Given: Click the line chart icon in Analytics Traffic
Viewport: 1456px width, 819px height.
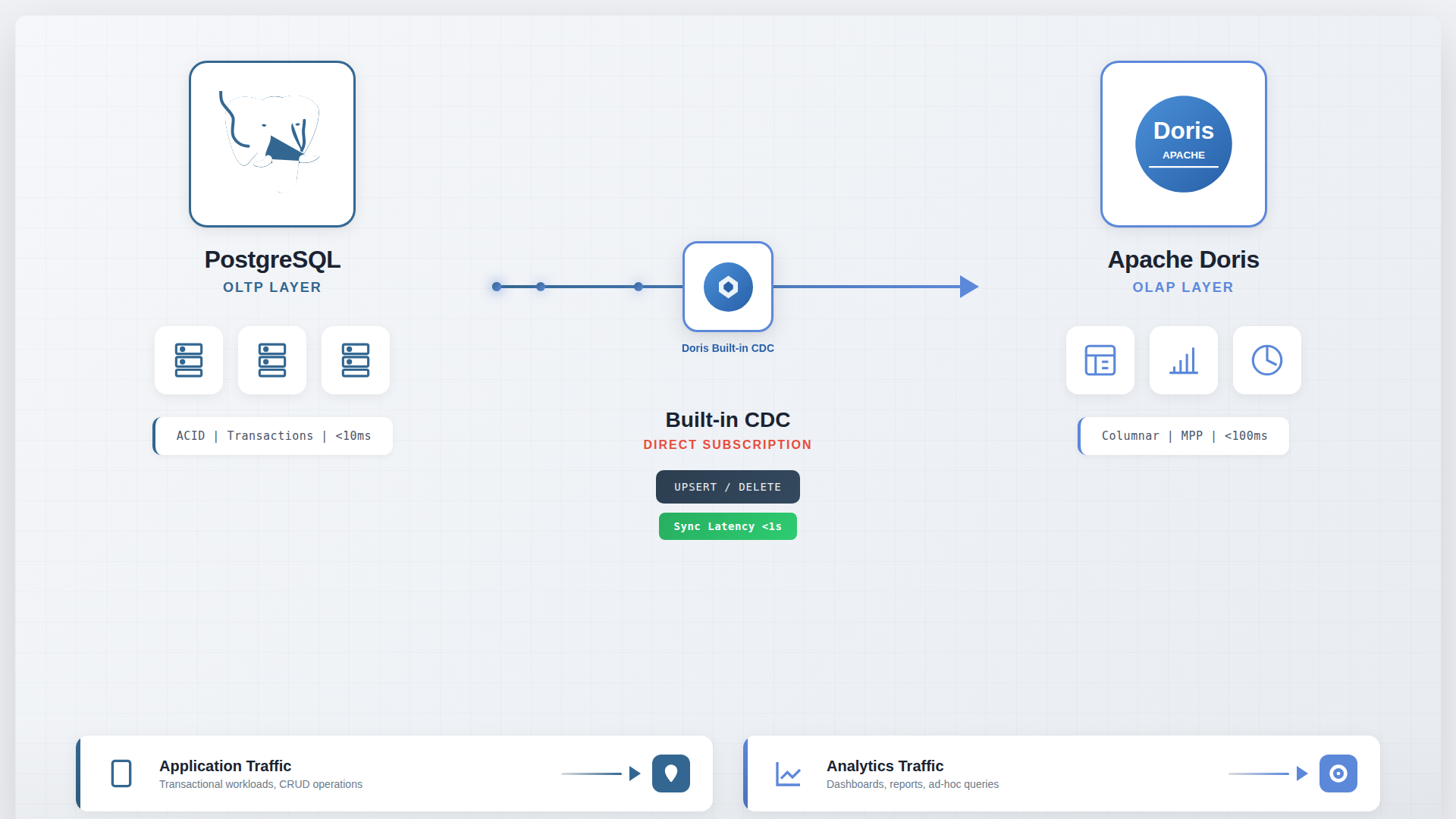Looking at the screenshot, I should click(x=789, y=773).
